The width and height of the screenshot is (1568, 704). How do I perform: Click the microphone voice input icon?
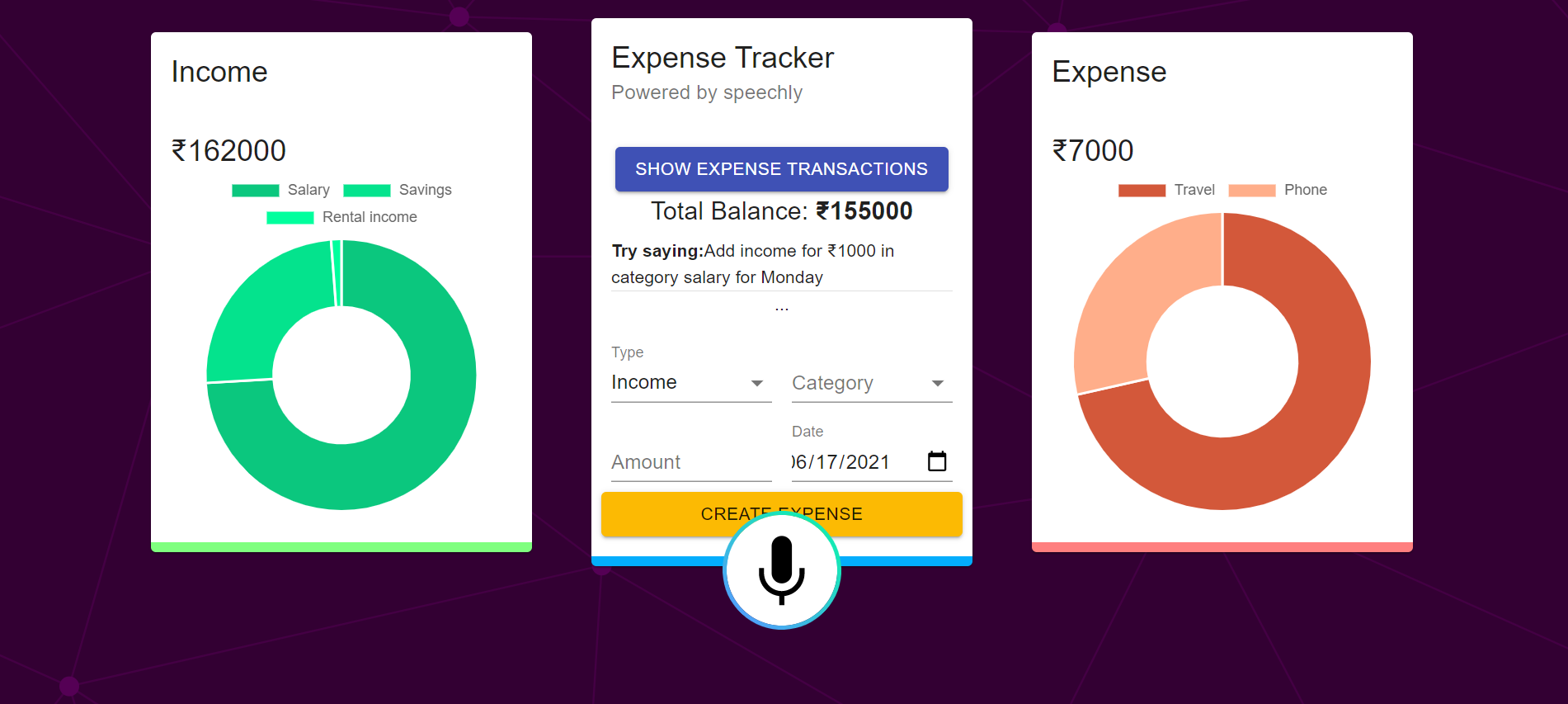(781, 570)
